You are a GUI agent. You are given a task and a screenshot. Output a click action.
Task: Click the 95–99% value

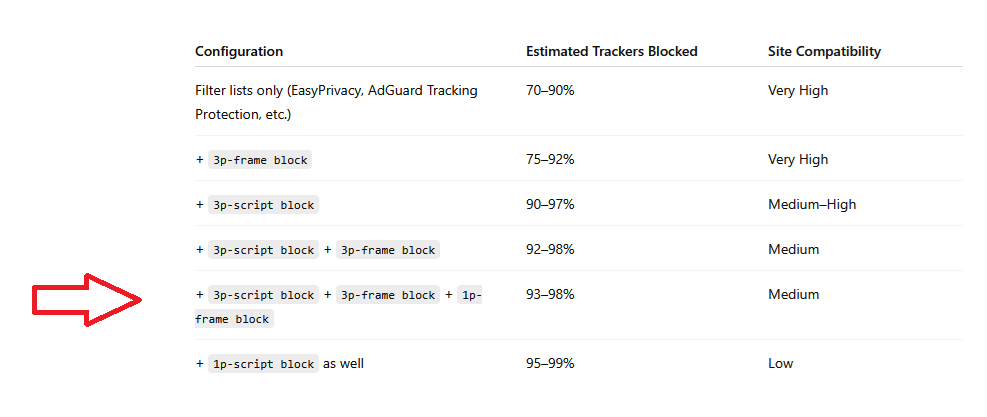pyautogui.click(x=550, y=363)
